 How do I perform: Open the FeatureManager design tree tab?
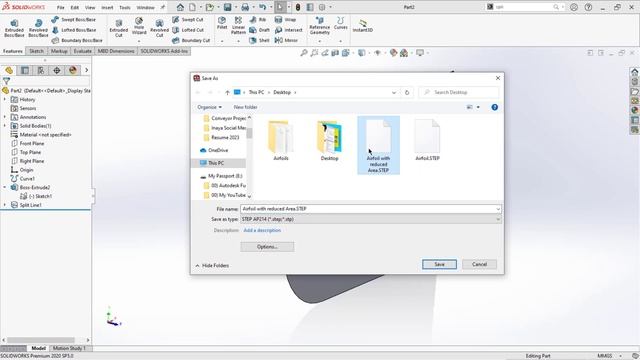[x=9, y=70]
